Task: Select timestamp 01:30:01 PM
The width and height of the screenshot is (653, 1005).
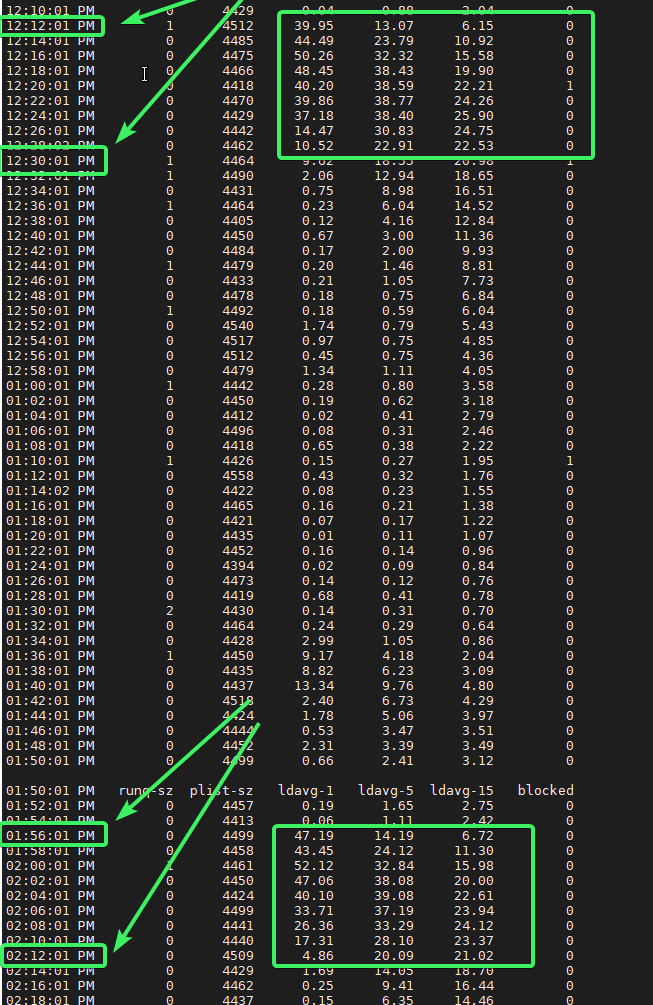Action: pyautogui.click(x=50, y=611)
